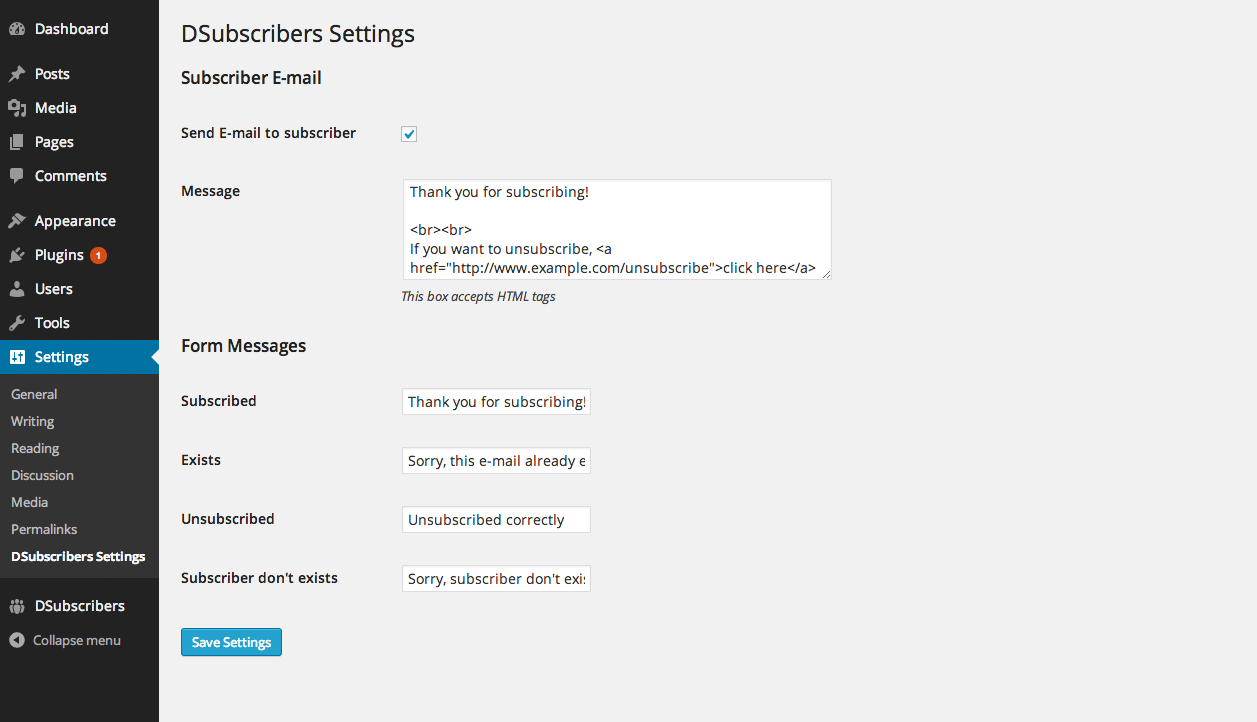
Task: Open the Discussion settings submenu item
Action: pos(42,475)
